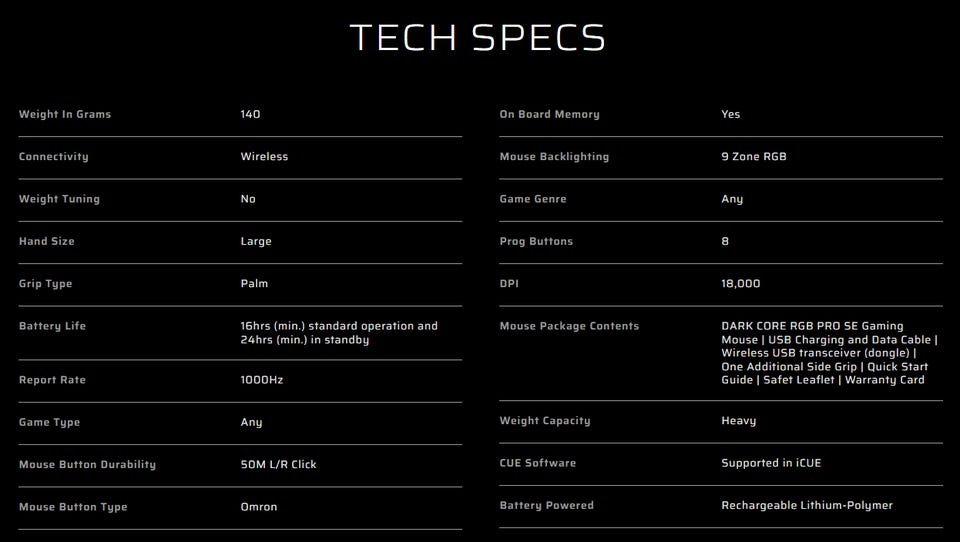This screenshot has width=960, height=542.
Task: Click the Prog Buttons label
Action: (537, 241)
